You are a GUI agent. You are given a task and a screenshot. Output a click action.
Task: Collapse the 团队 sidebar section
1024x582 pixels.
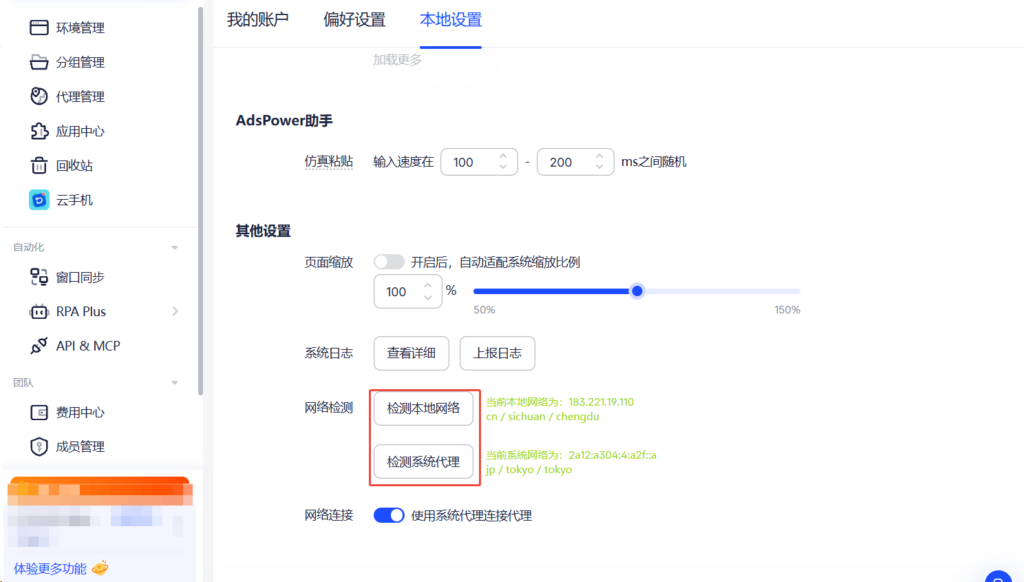(174, 383)
